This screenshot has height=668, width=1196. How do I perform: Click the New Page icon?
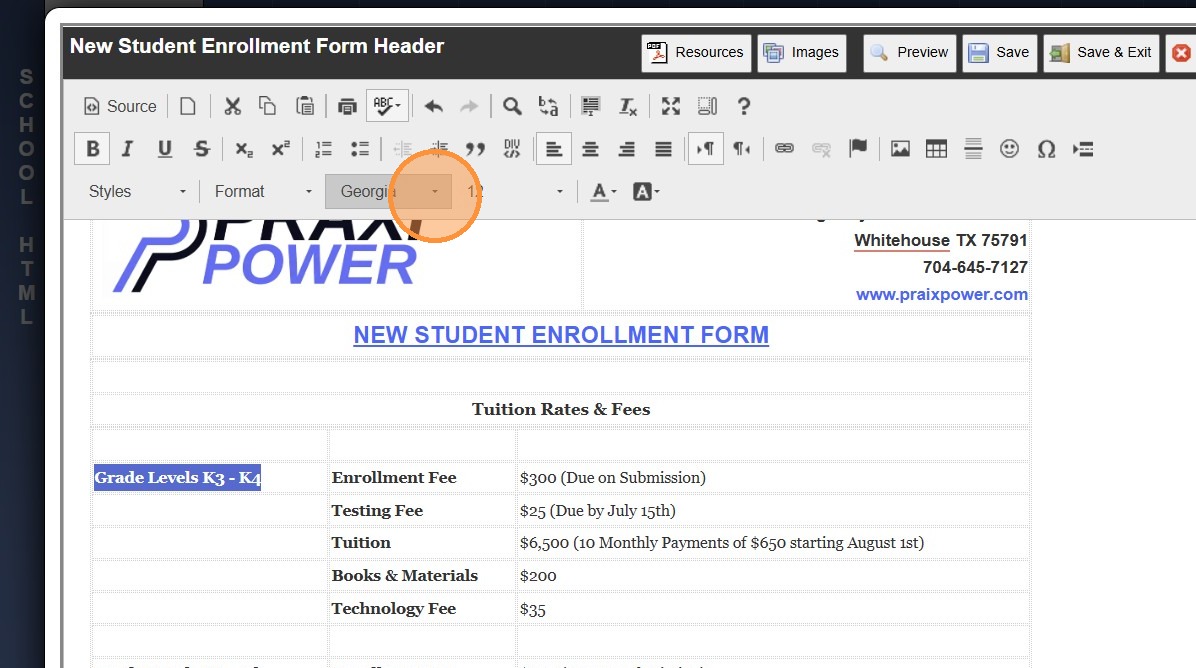[x=188, y=106]
